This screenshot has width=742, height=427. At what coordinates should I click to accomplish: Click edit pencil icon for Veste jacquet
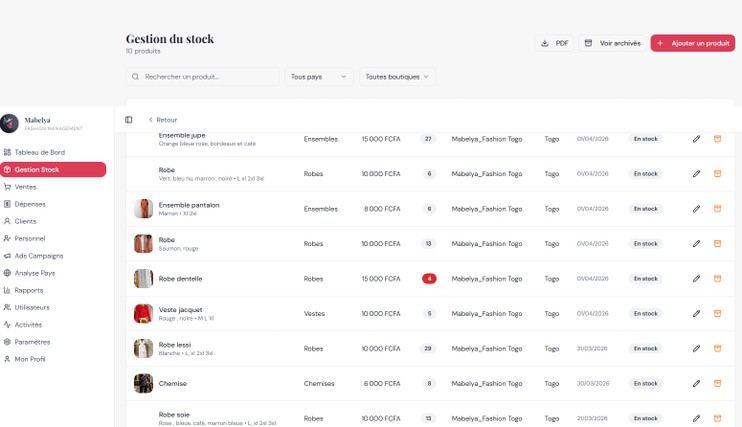696,314
